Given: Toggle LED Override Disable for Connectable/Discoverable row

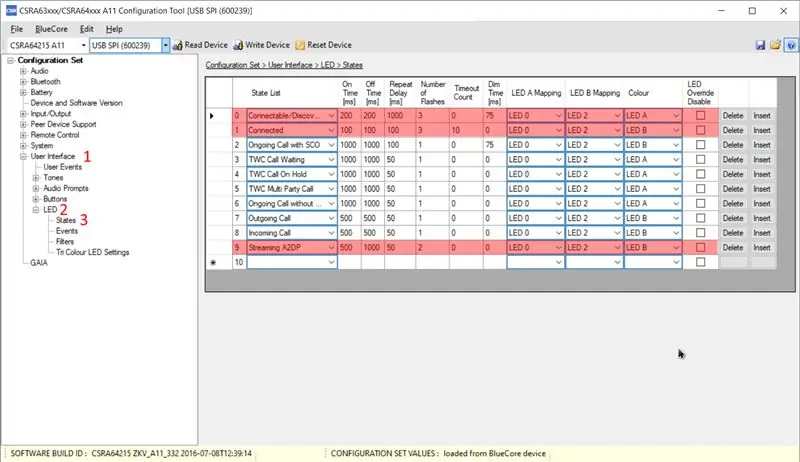Looking at the screenshot, I should click(701, 116).
